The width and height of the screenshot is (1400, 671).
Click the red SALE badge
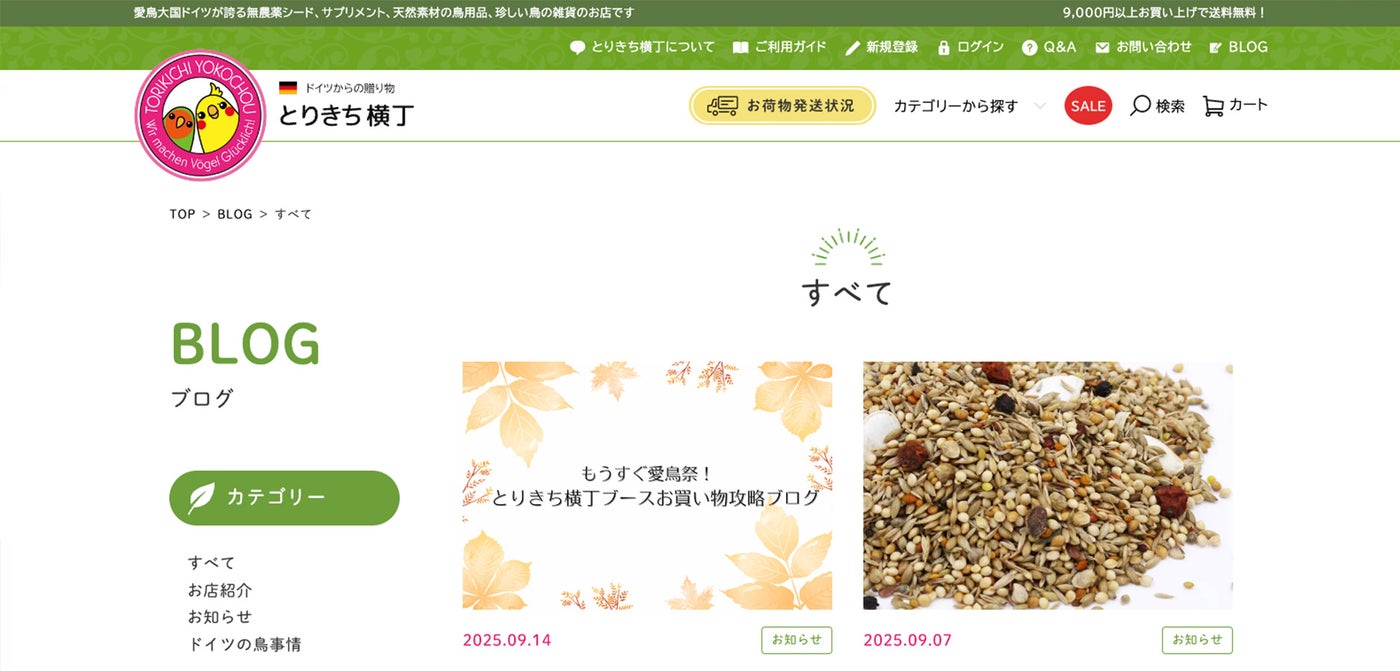pos(1088,105)
